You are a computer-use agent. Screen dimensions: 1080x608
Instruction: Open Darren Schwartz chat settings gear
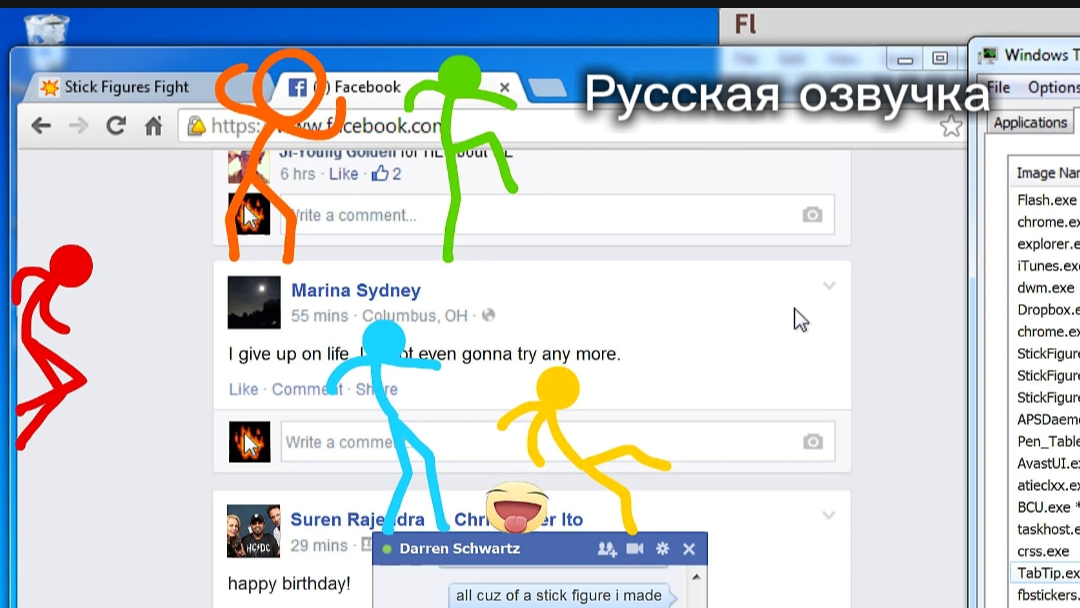[663, 549]
